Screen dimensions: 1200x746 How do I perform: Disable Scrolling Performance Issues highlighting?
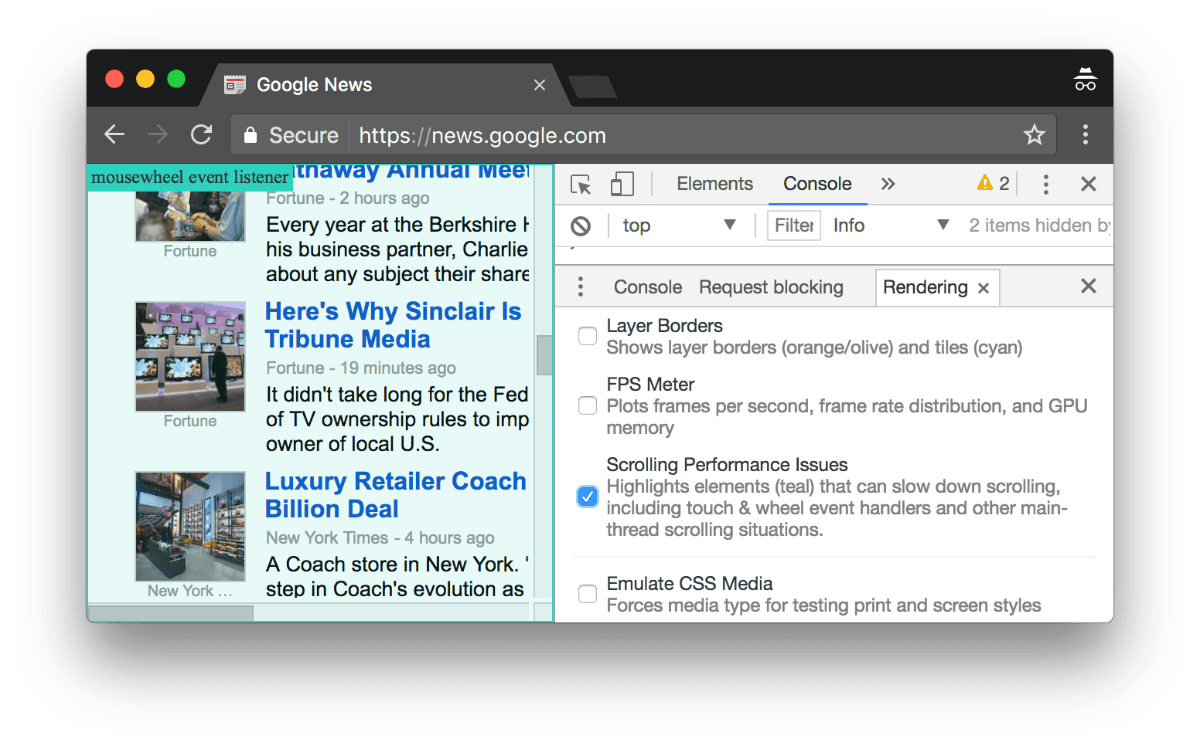click(x=587, y=496)
